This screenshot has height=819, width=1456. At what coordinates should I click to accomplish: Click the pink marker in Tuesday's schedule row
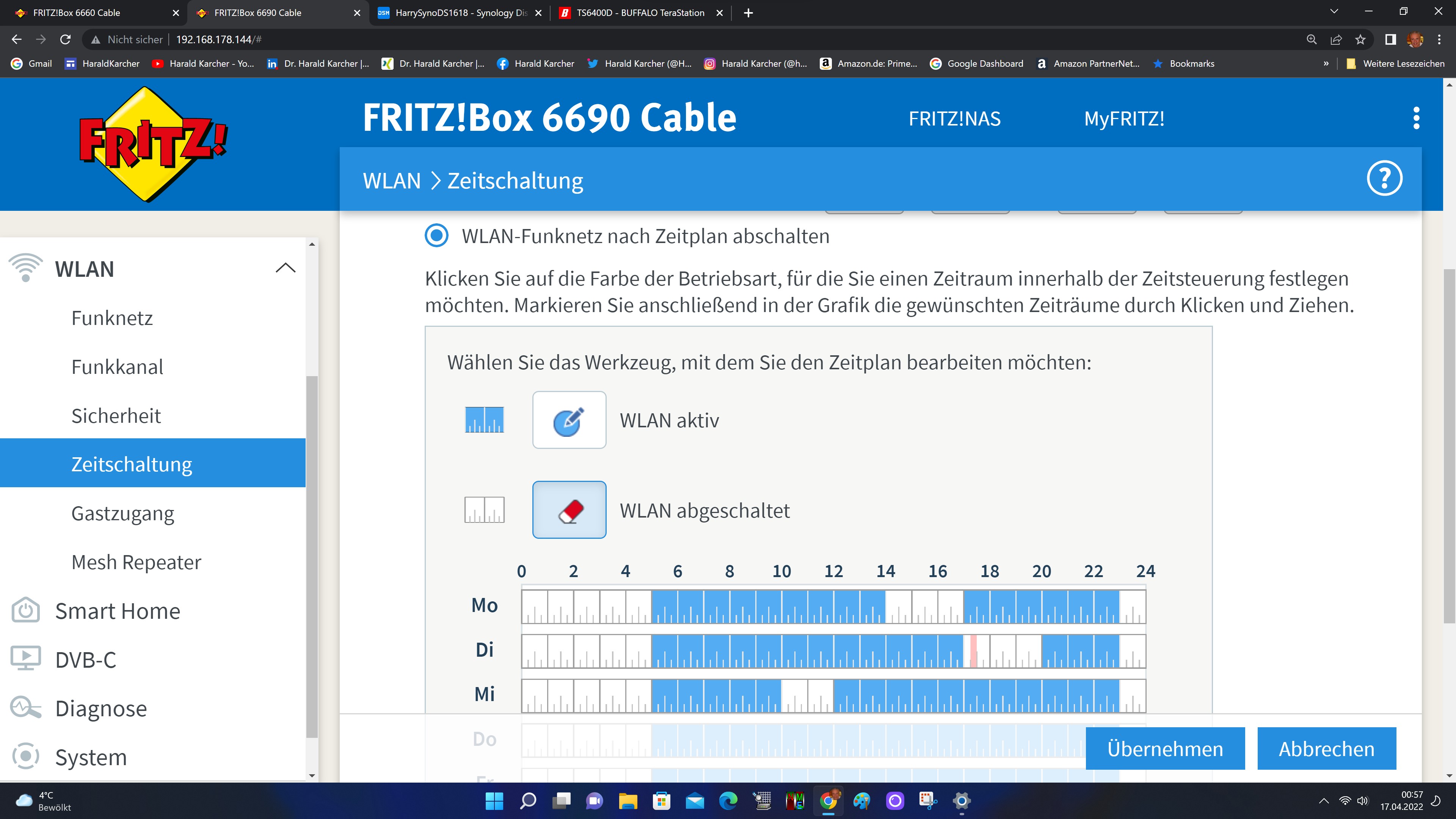click(973, 651)
